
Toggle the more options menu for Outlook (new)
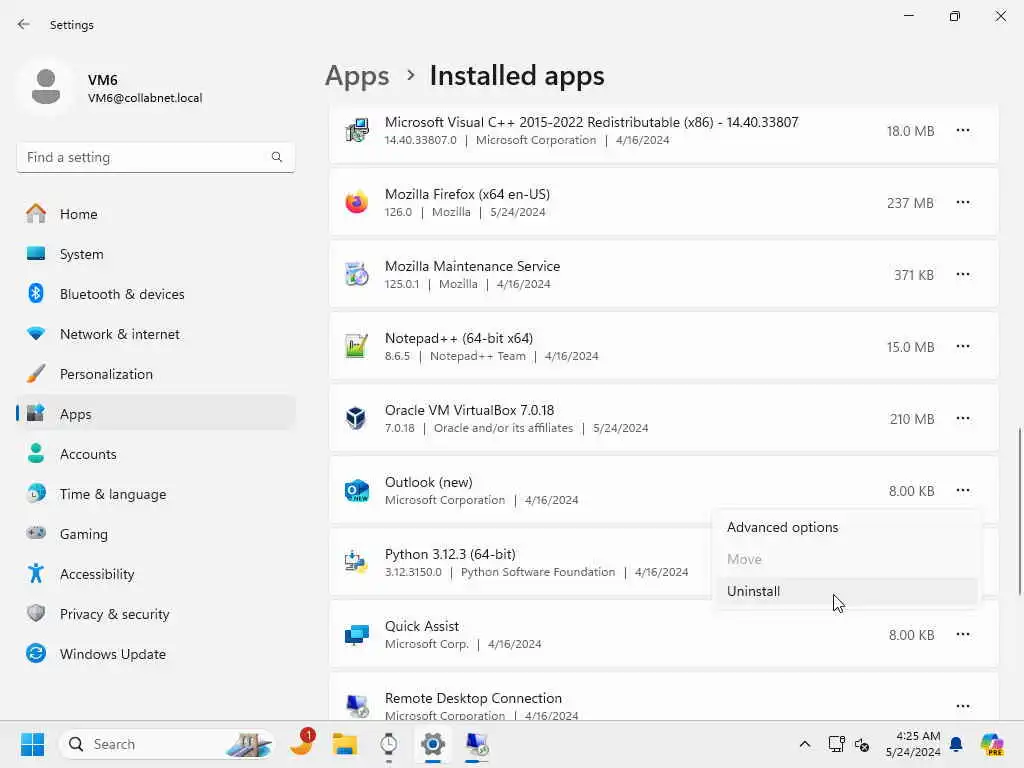(x=963, y=490)
